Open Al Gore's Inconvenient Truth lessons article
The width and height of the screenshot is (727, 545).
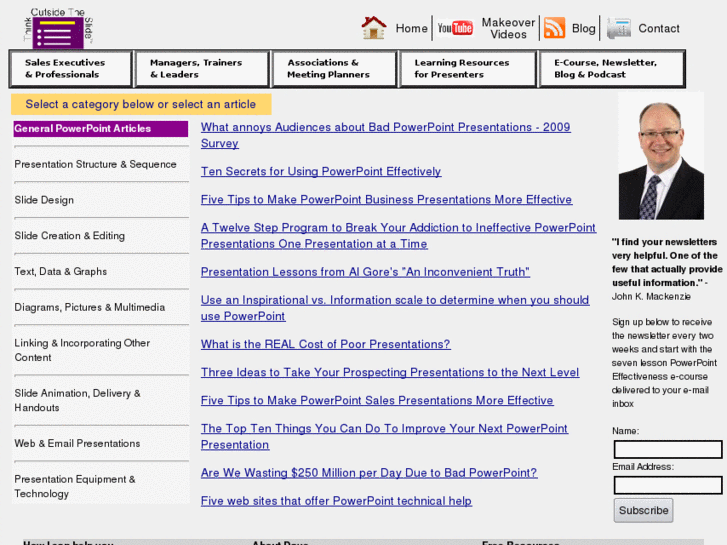365,272
